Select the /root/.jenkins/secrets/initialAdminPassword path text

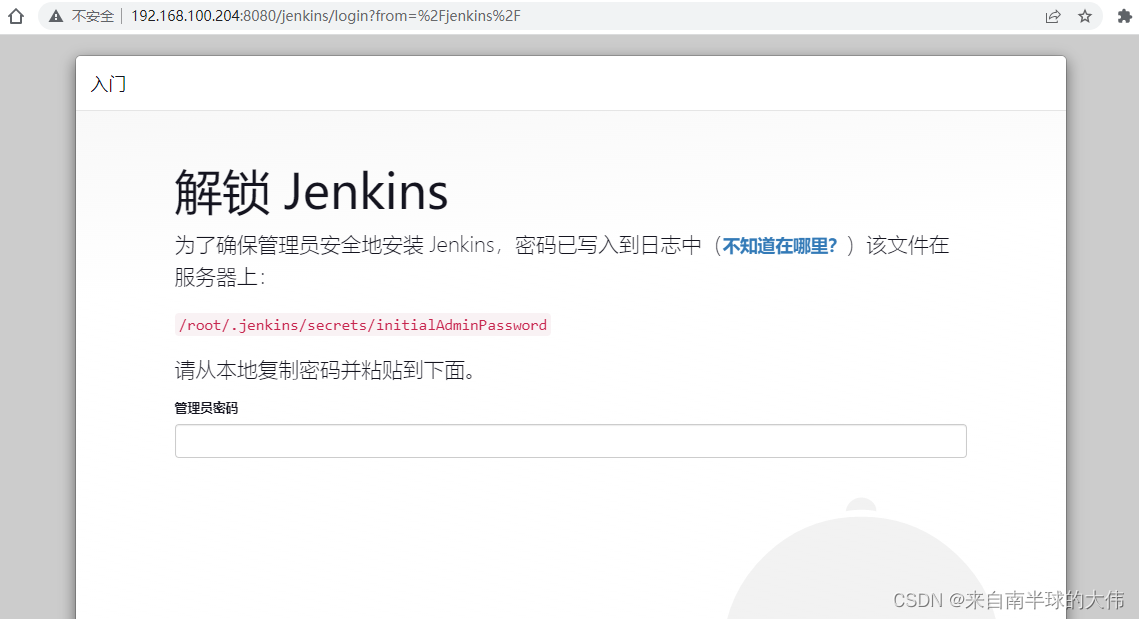tap(362, 325)
